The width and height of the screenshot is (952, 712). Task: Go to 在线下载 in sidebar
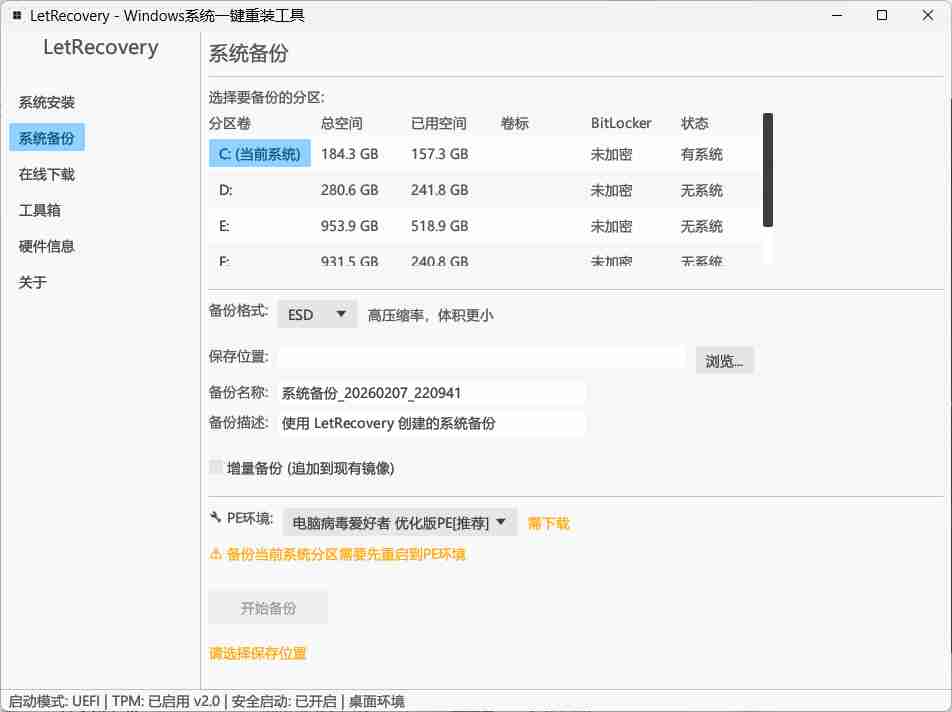(x=47, y=174)
